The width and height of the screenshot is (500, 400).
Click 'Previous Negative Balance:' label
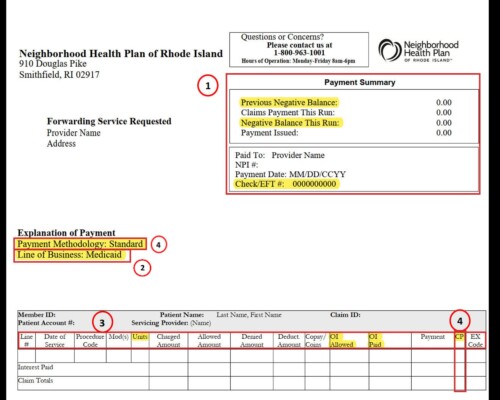pos(289,102)
